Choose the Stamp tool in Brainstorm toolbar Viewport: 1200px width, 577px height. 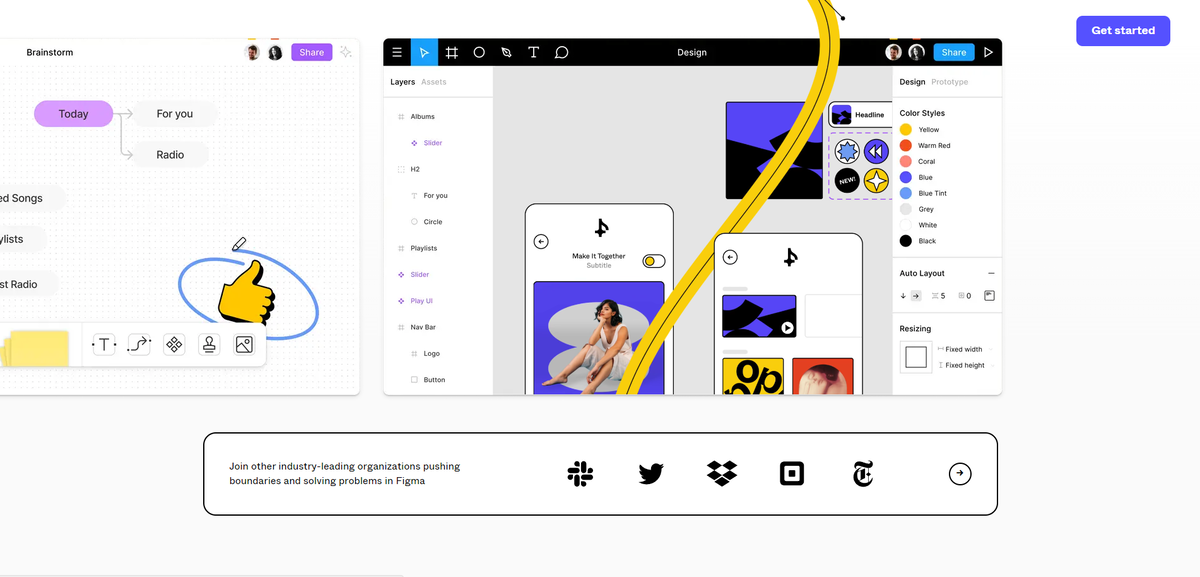209,345
